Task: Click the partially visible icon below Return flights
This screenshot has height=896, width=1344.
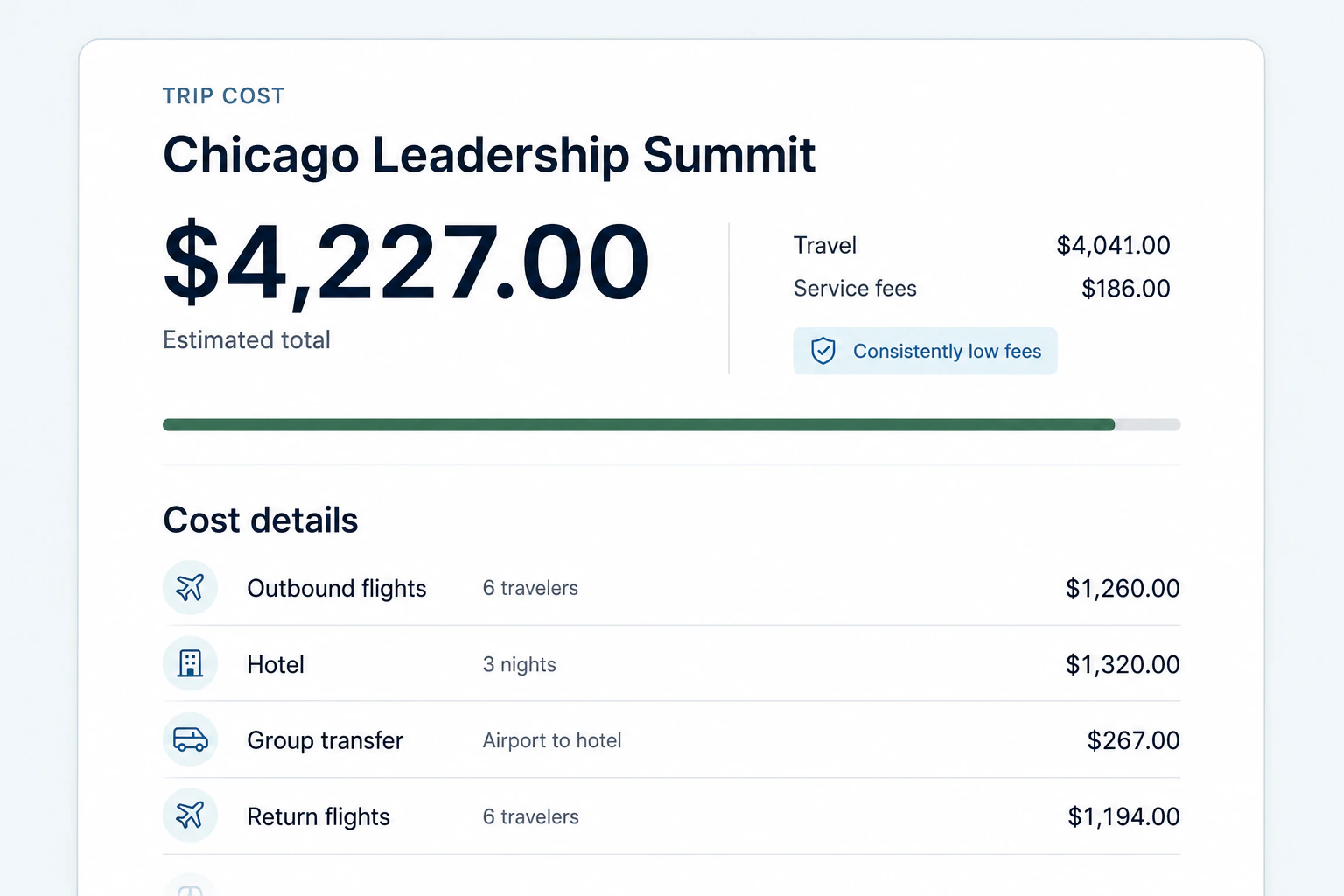Action: point(190,885)
